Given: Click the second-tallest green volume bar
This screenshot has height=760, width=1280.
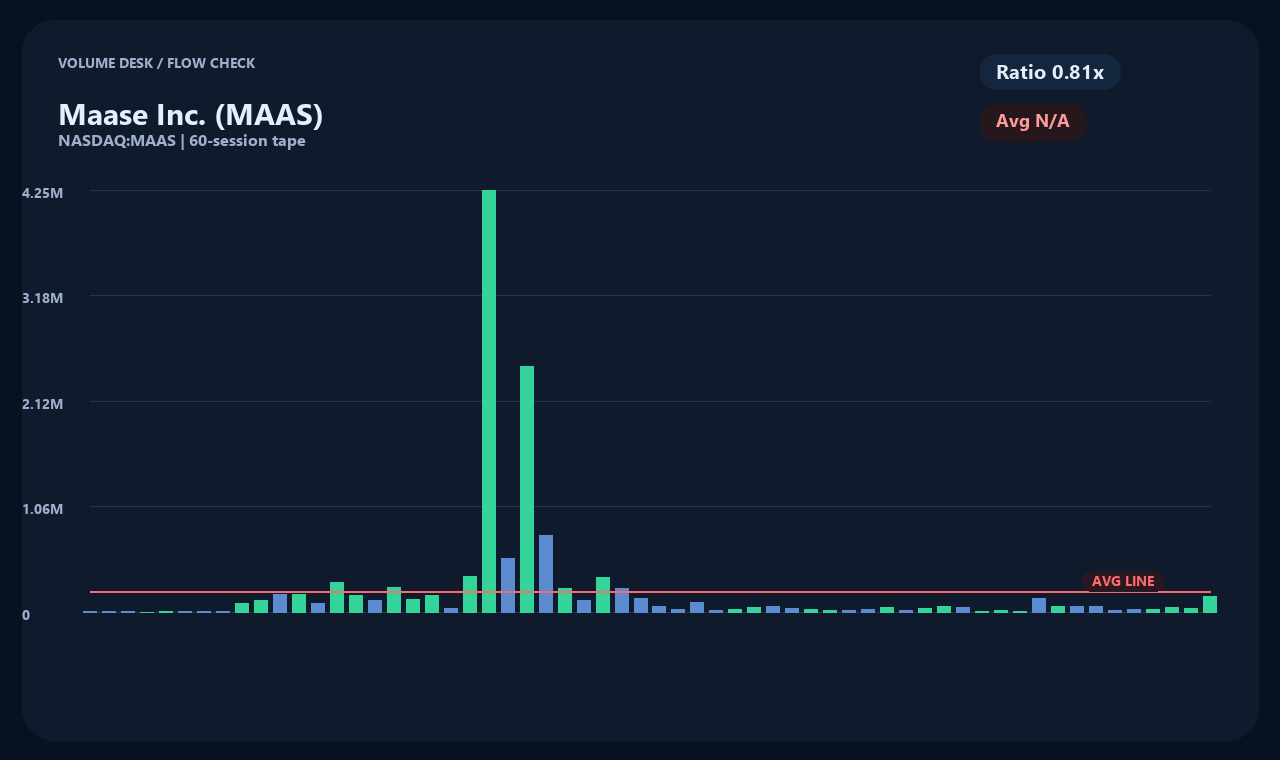Looking at the screenshot, I should 527,489.
